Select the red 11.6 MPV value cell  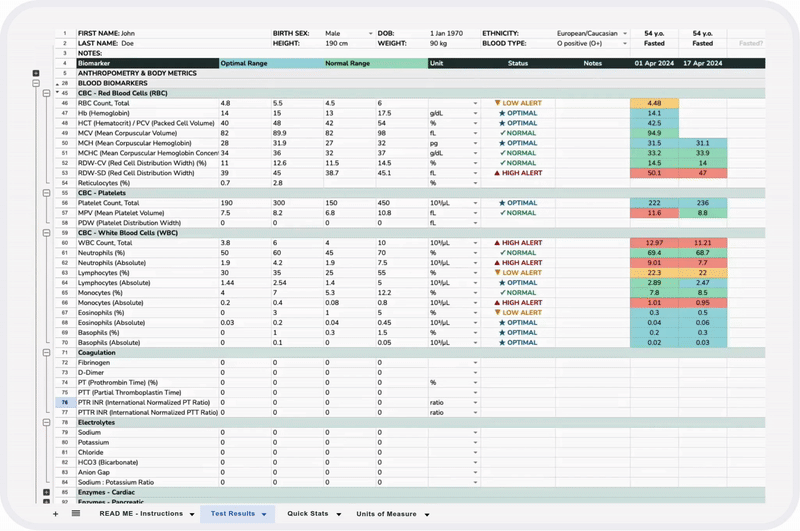click(654, 213)
